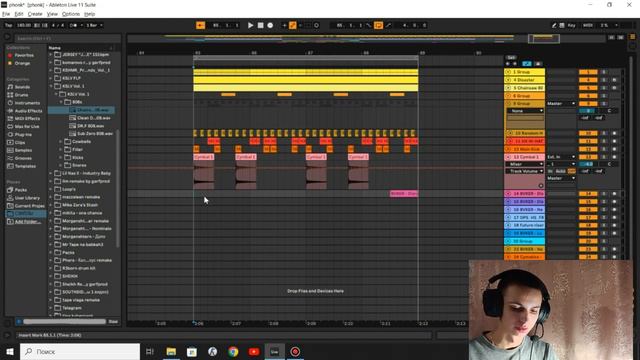Expand the Snares folder

pos(61,165)
